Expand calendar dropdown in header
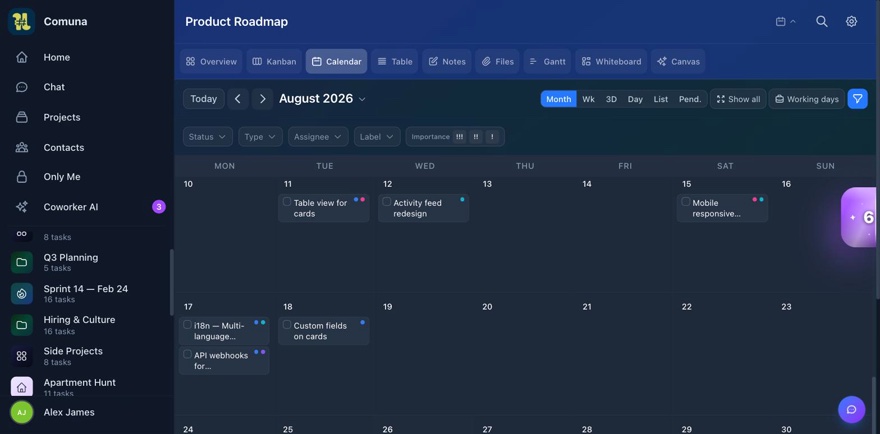The width and height of the screenshot is (880, 434). point(786,21)
